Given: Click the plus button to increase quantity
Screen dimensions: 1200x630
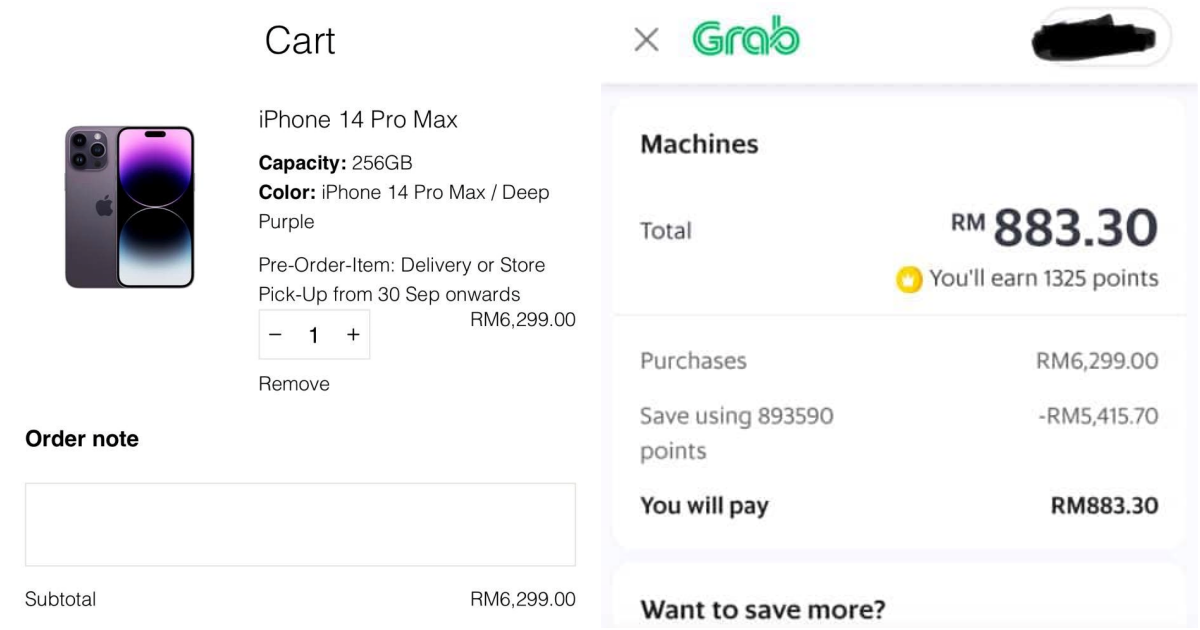Looking at the screenshot, I should (352, 334).
